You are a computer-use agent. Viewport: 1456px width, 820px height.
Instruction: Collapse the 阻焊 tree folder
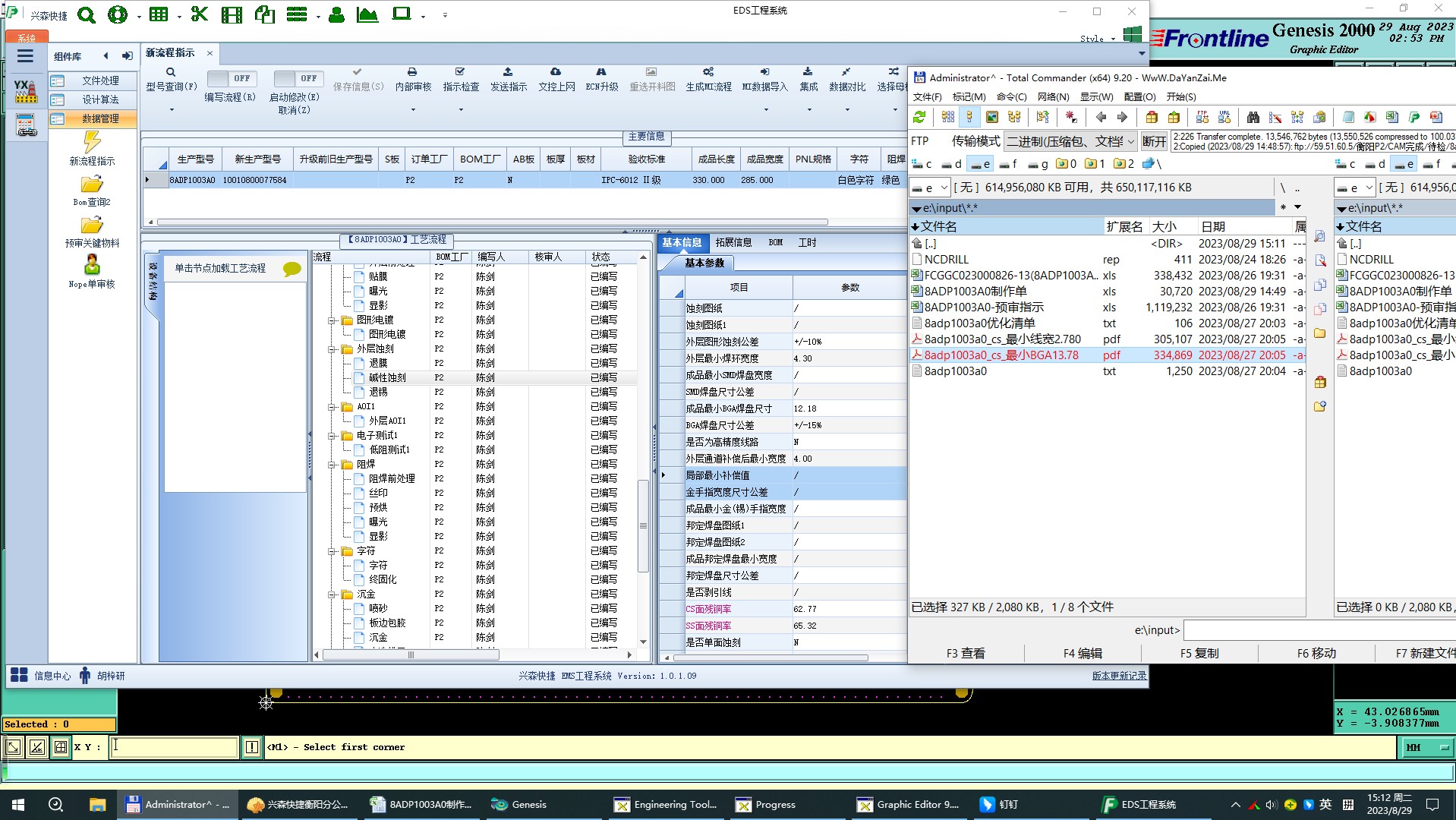click(x=332, y=465)
